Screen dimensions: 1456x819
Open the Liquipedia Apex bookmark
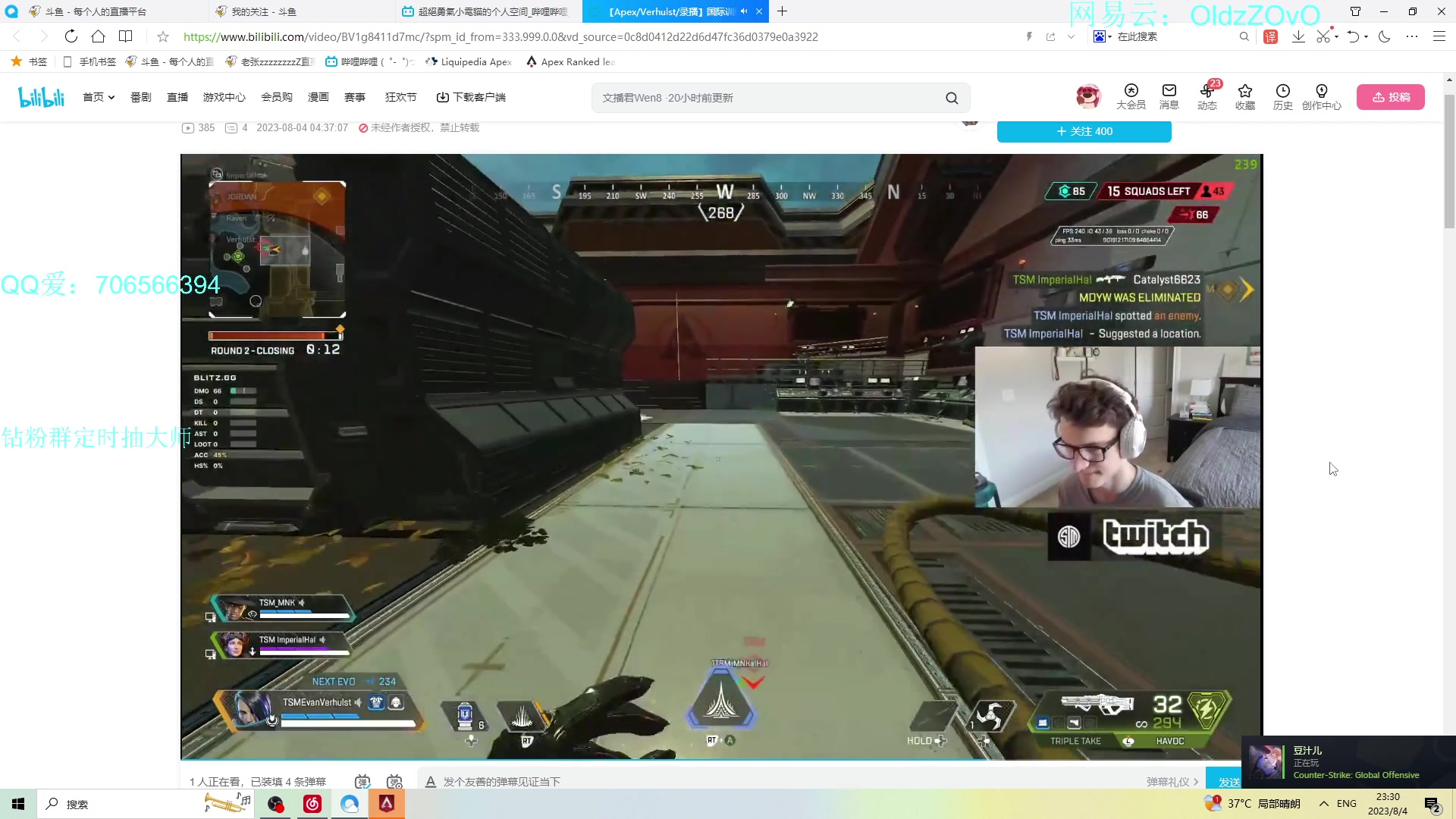tap(469, 61)
